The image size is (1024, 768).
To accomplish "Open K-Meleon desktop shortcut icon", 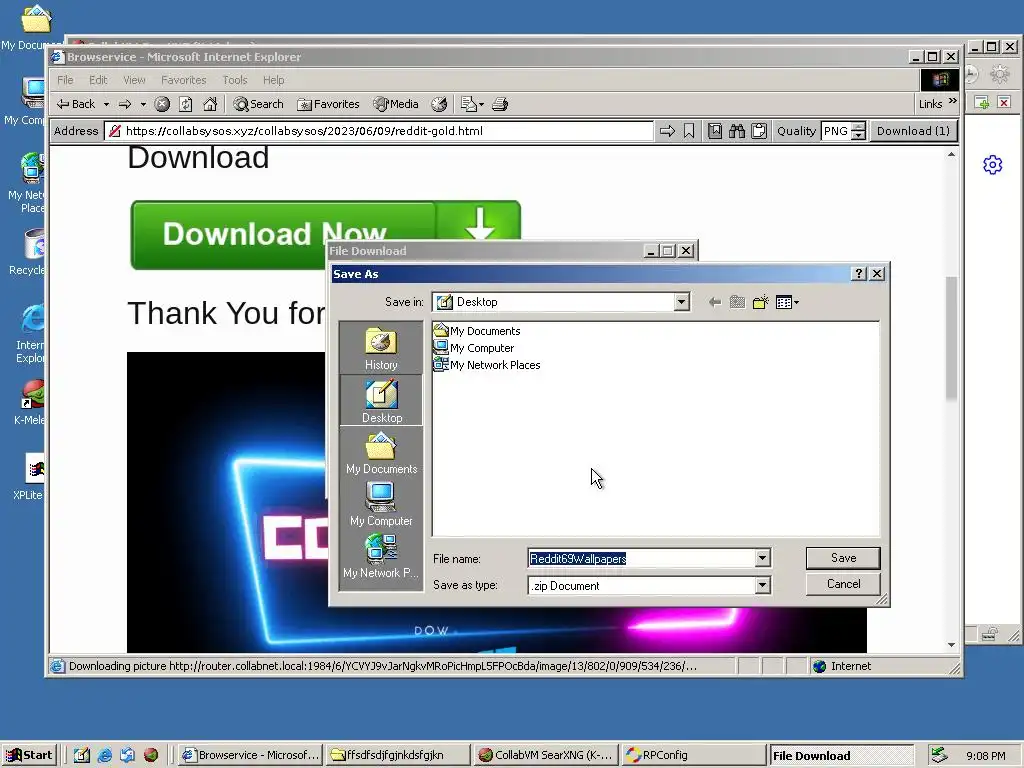I will click(31, 402).
